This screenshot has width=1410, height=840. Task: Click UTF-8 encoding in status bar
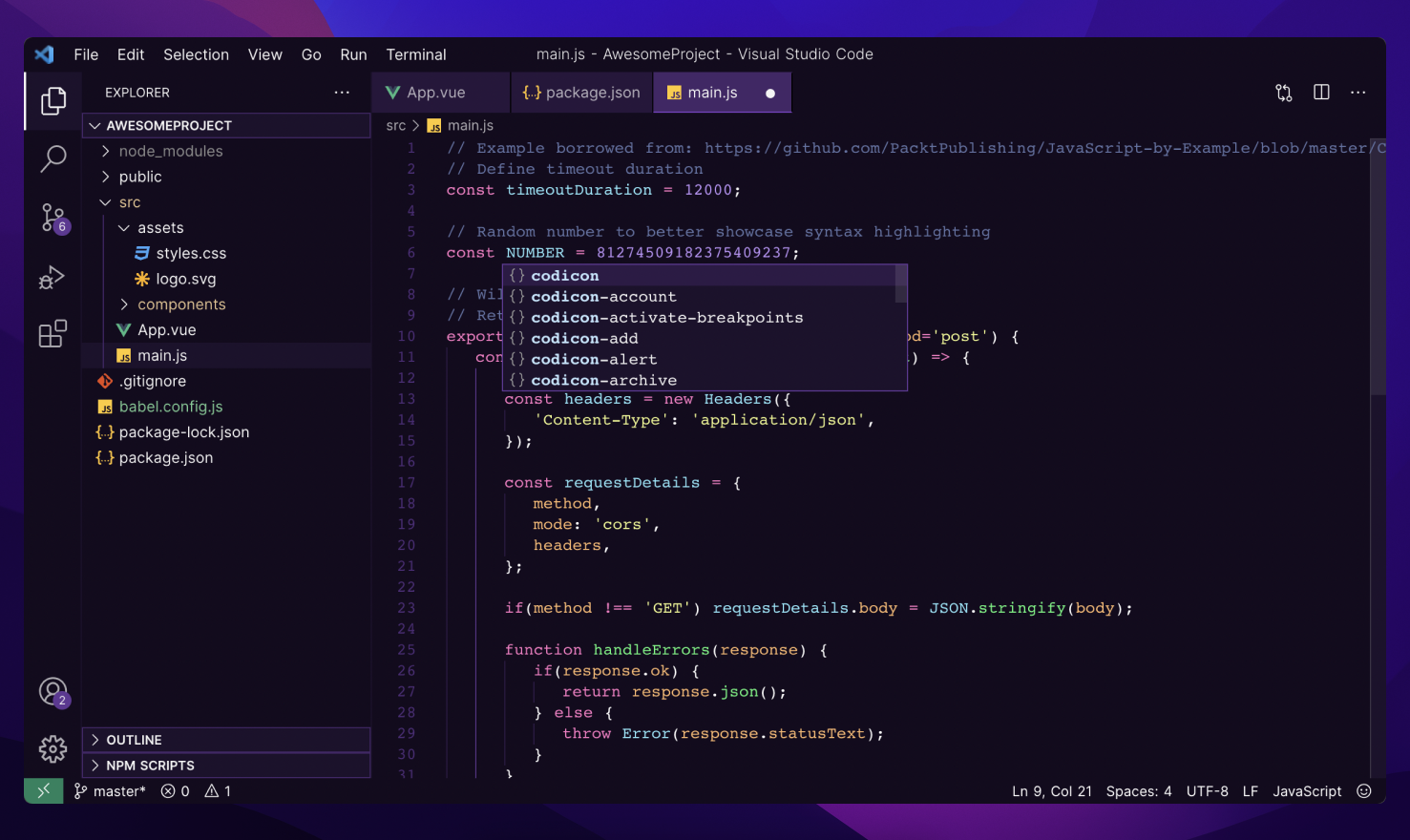(1207, 791)
